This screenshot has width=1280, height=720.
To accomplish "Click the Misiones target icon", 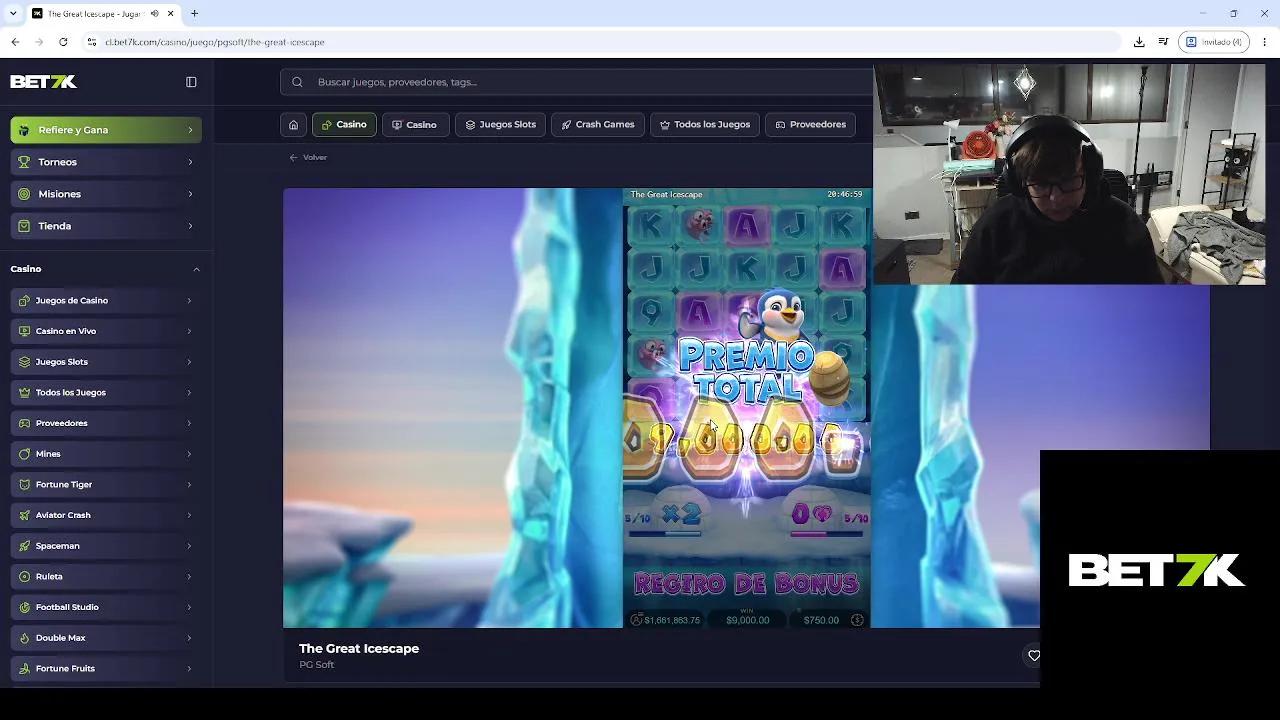I will (24, 194).
